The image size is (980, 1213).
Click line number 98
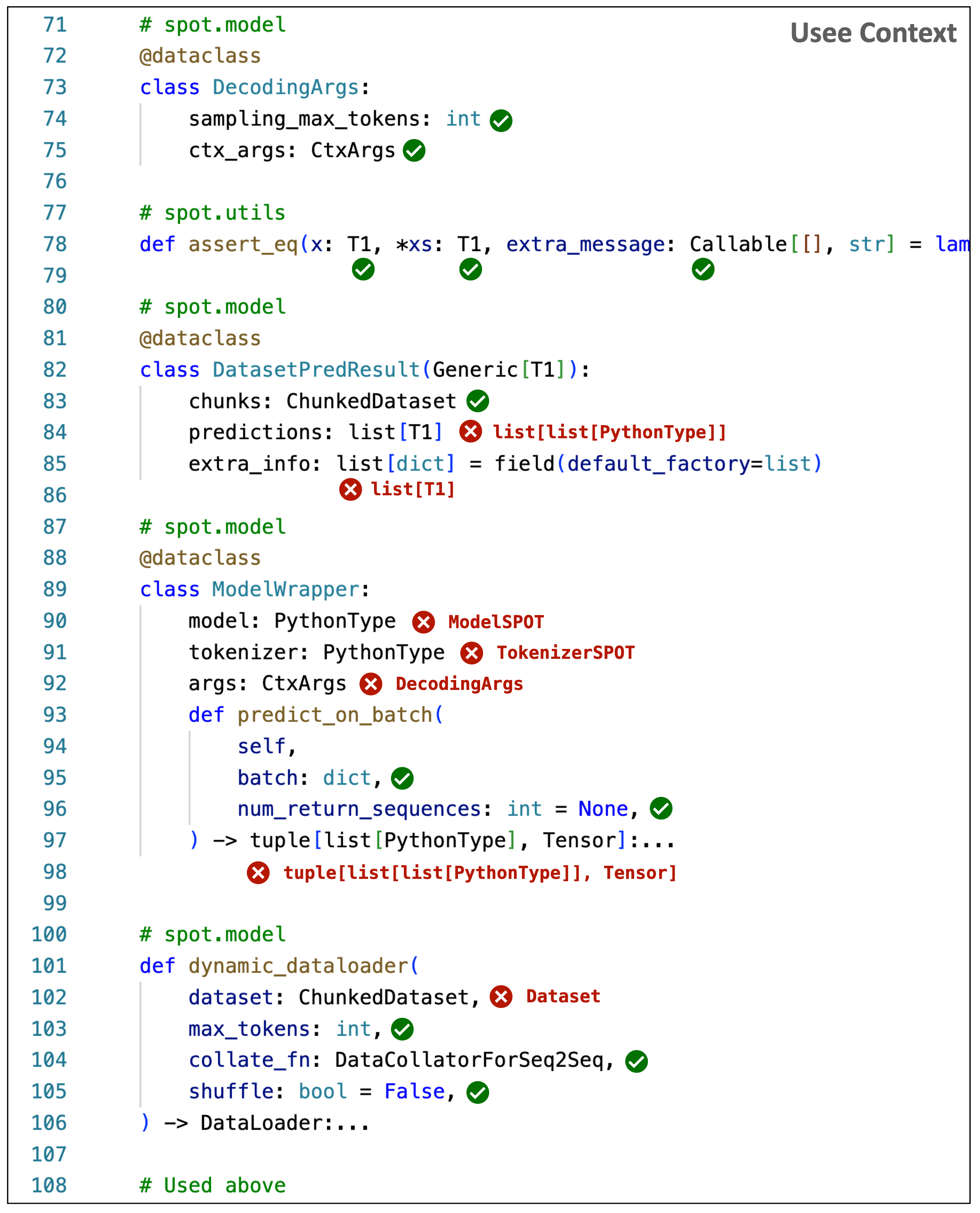tap(55, 872)
